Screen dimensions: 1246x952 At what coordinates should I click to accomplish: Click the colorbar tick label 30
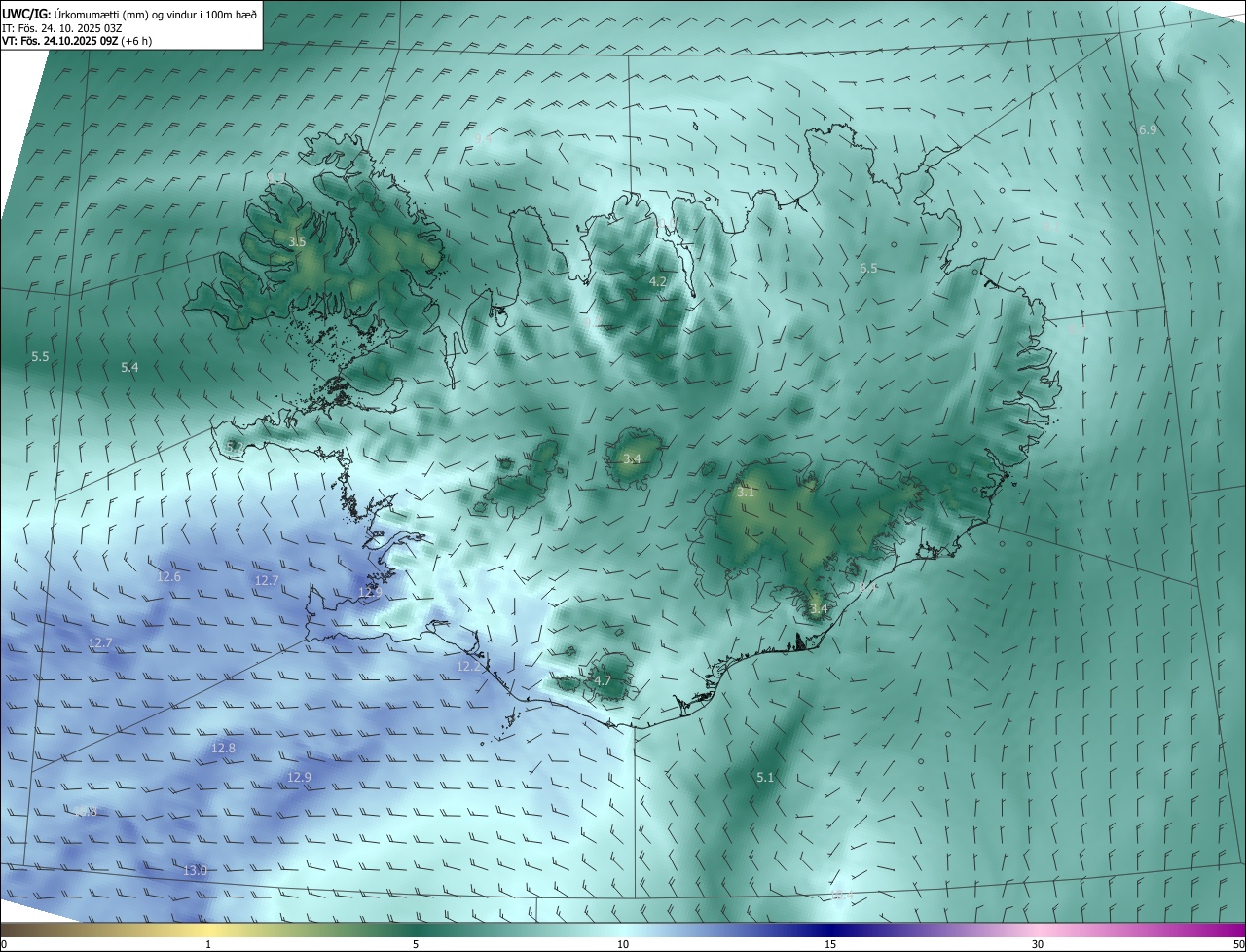point(1038,944)
